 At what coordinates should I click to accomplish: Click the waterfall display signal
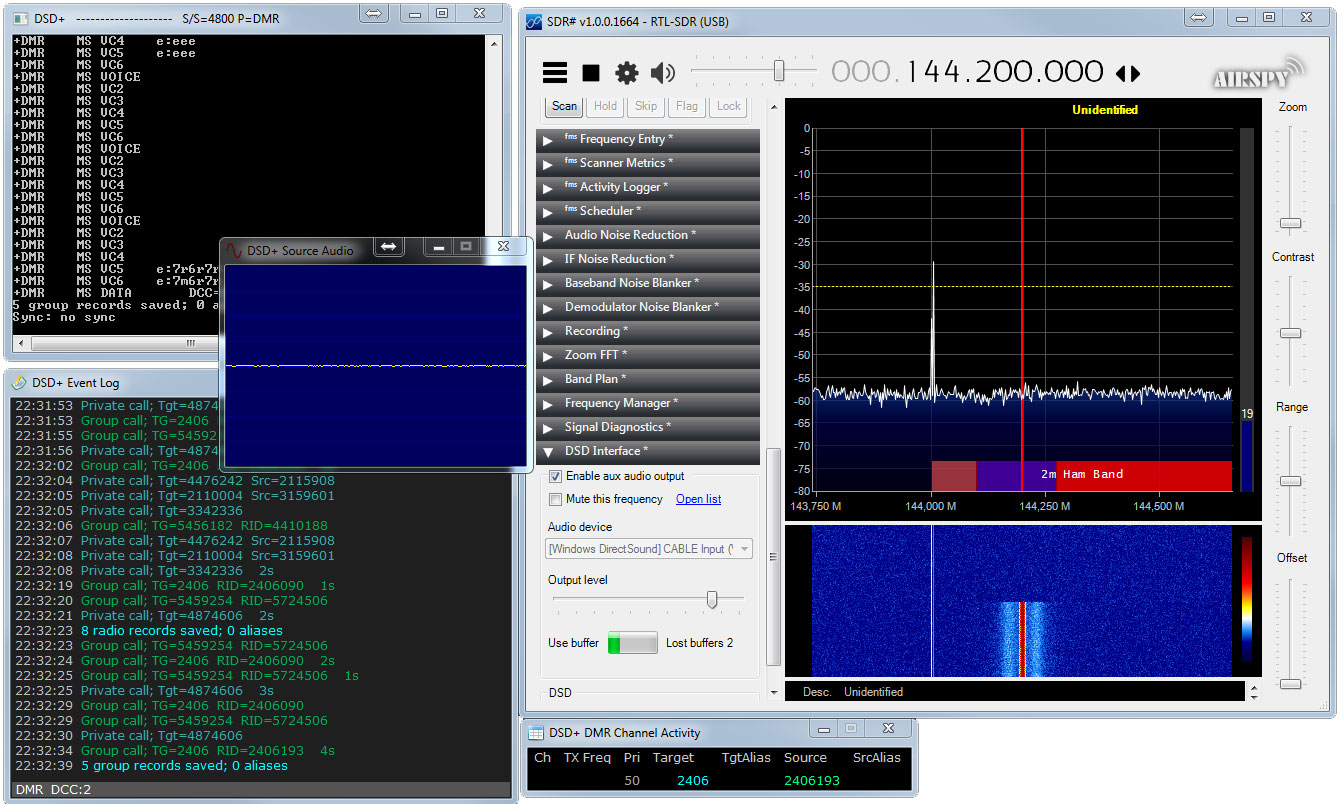1022,638
